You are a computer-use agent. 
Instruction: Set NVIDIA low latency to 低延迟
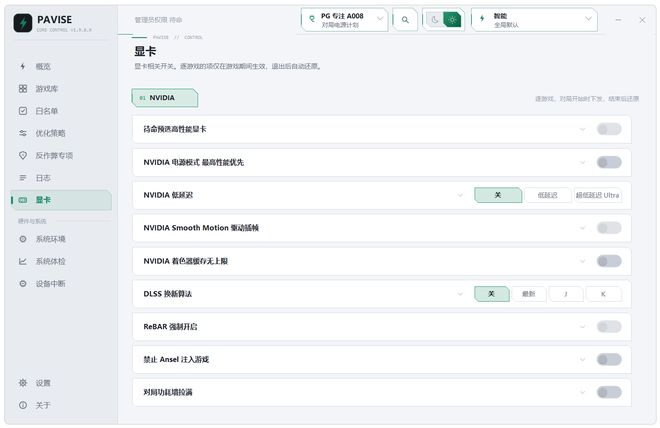point(548,195)
